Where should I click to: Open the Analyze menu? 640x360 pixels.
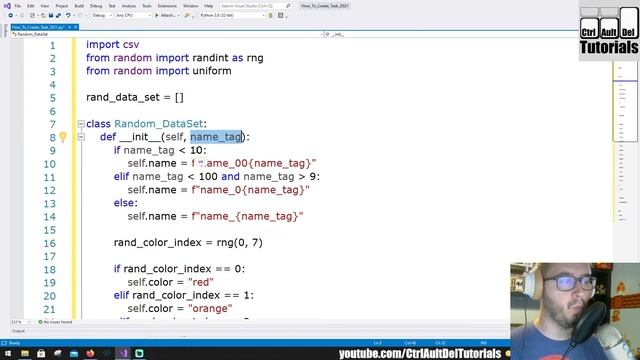click(x=129, y=6)
